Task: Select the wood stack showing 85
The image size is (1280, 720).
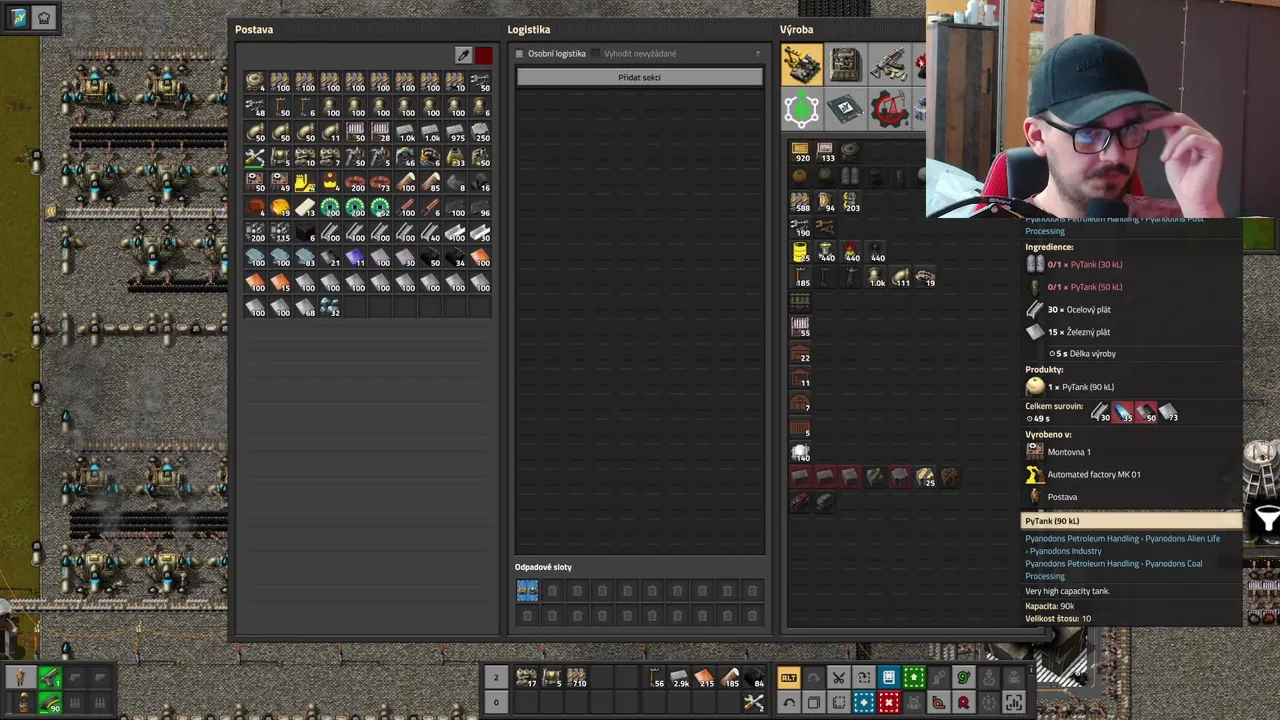Action: [x=430, y=182]
